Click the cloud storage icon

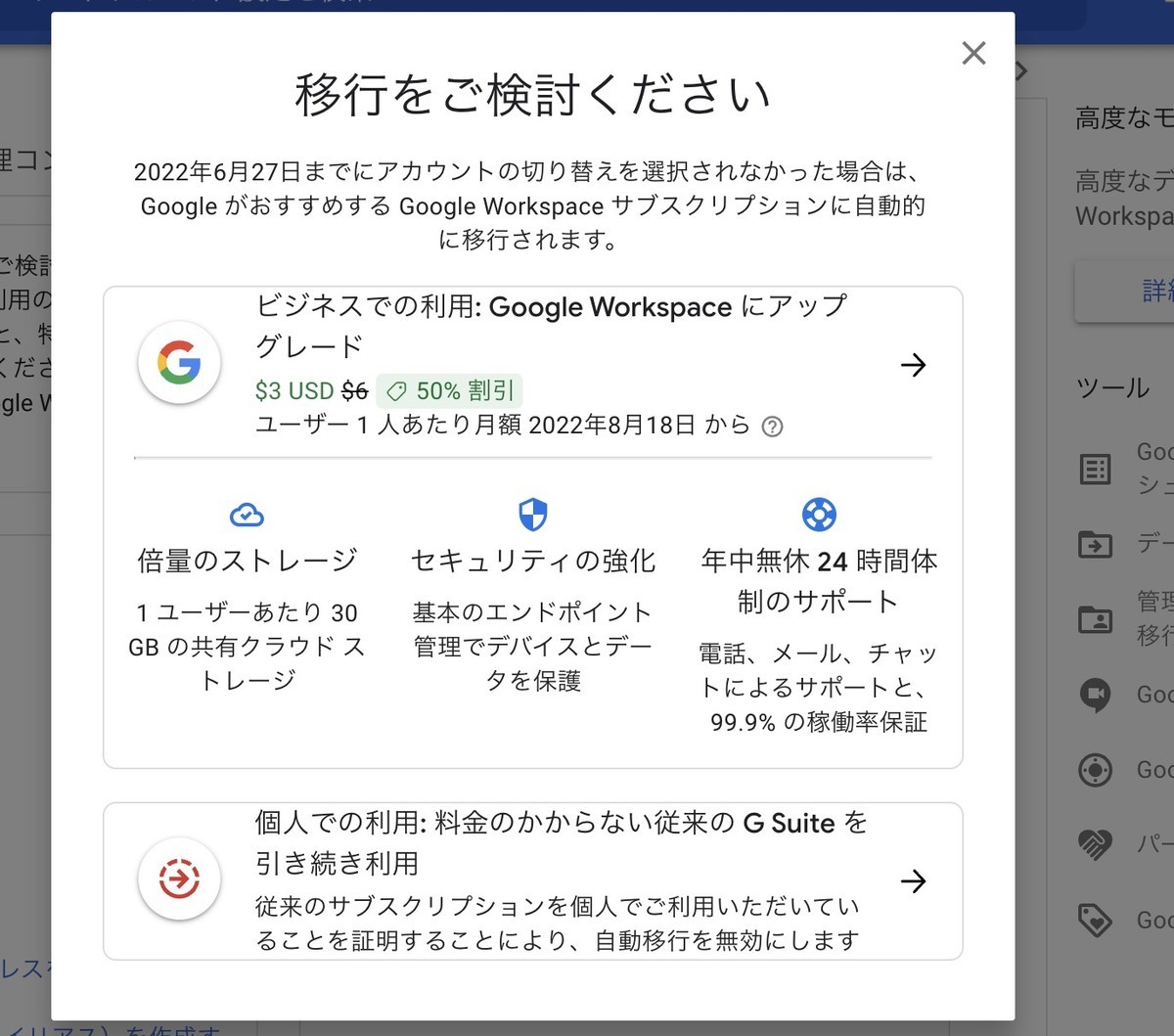pyautogui.click(x=247, y=514)
